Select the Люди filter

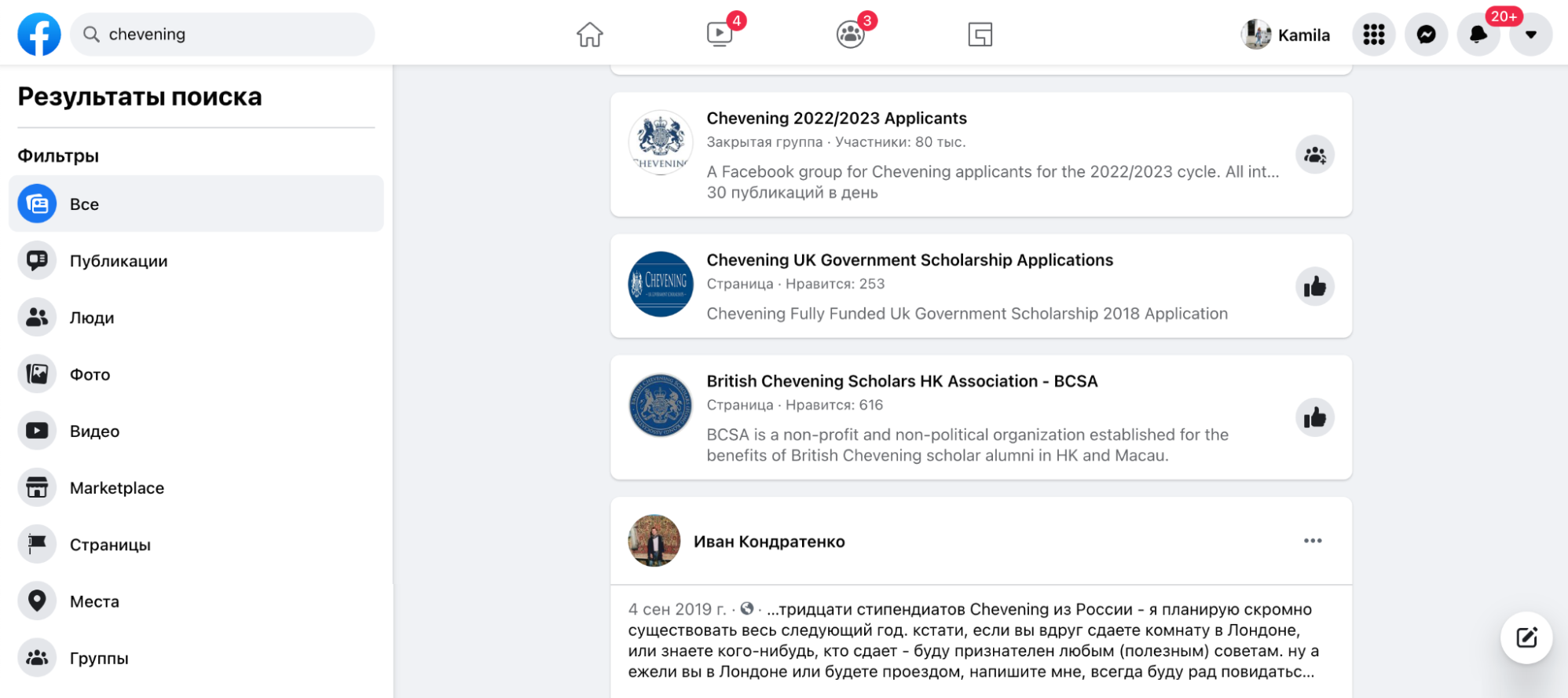[x=196, y=318]
